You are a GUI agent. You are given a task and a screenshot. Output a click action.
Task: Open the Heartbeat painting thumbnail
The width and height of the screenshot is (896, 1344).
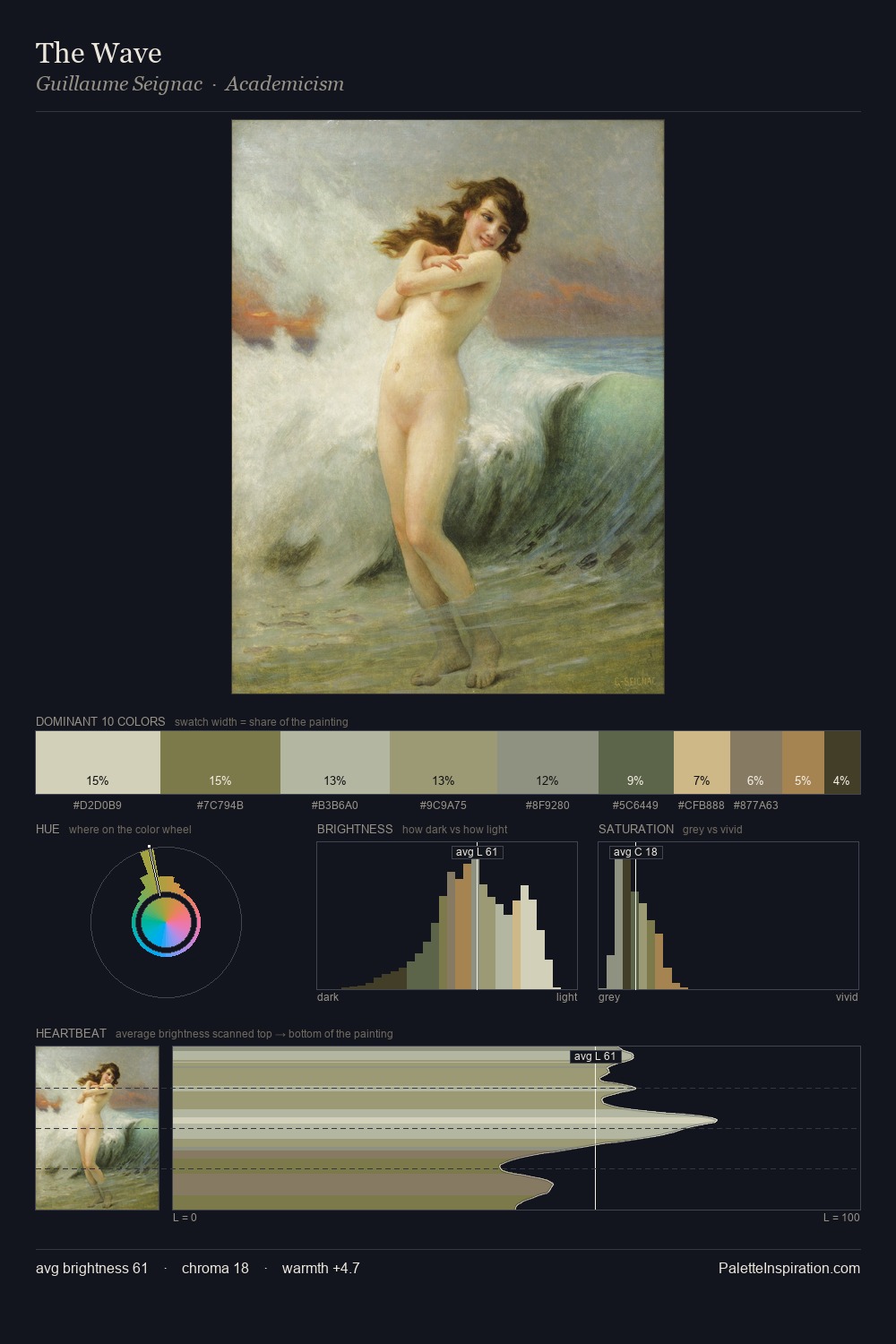97,1128
